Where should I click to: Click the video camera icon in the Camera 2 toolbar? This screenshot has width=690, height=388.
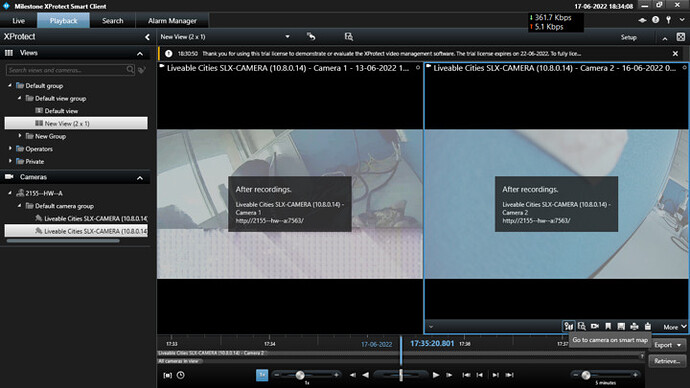pos(595,326)
